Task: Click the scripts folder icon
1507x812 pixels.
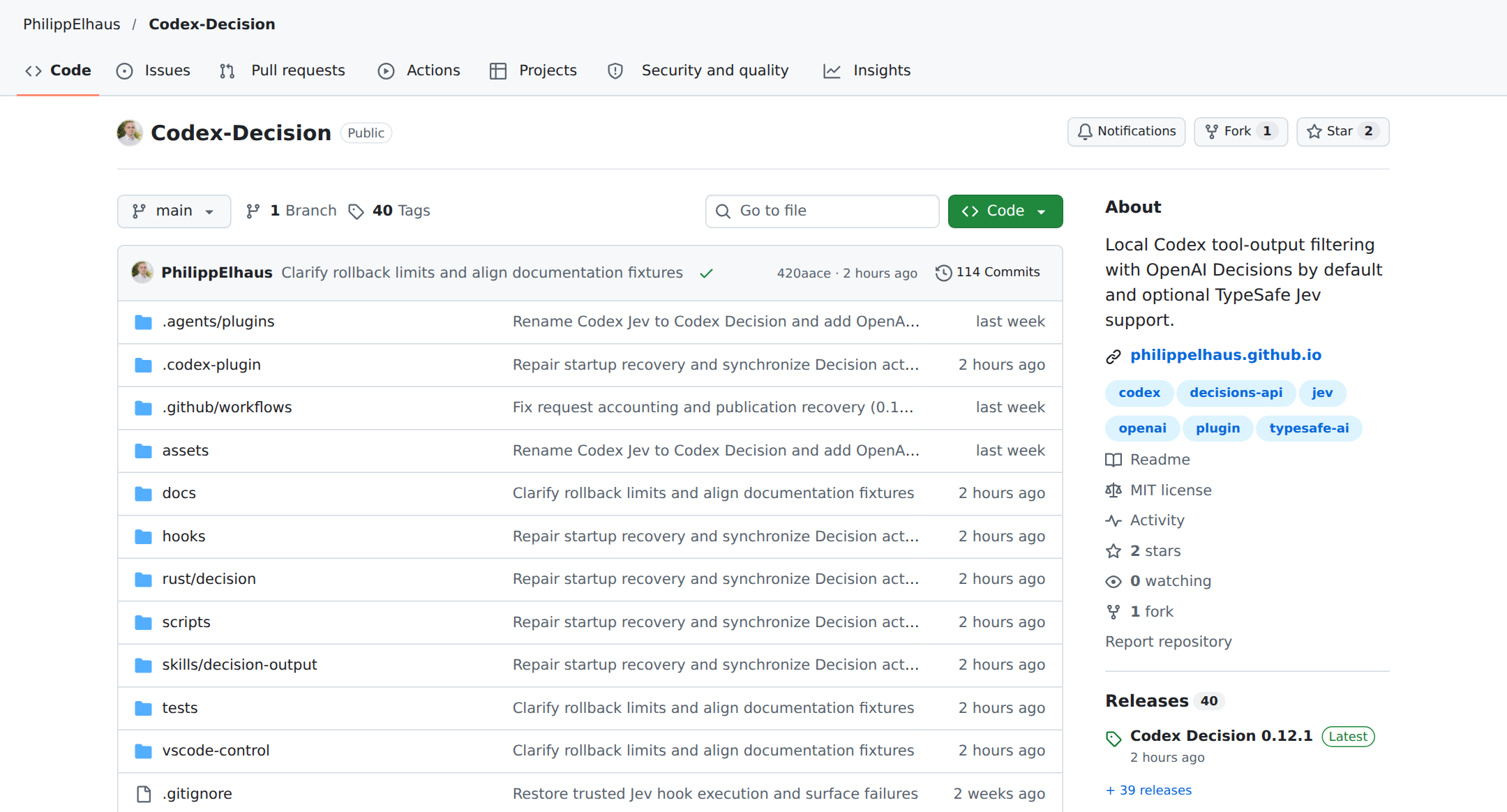Action: pos(143,623)
